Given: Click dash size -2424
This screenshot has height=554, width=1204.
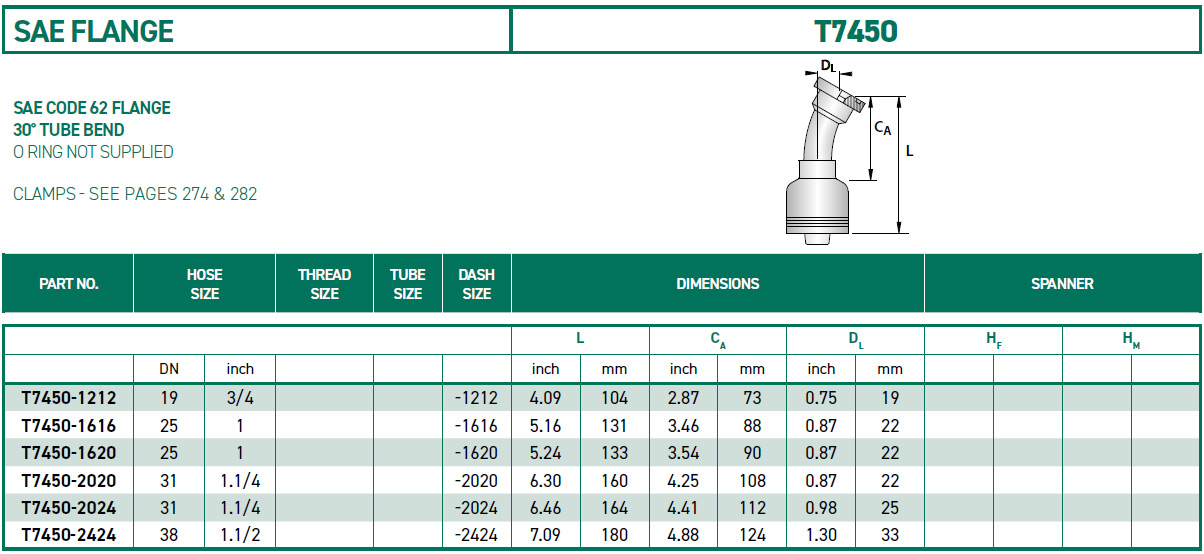Looking at the screenshot, I should 475,535.
